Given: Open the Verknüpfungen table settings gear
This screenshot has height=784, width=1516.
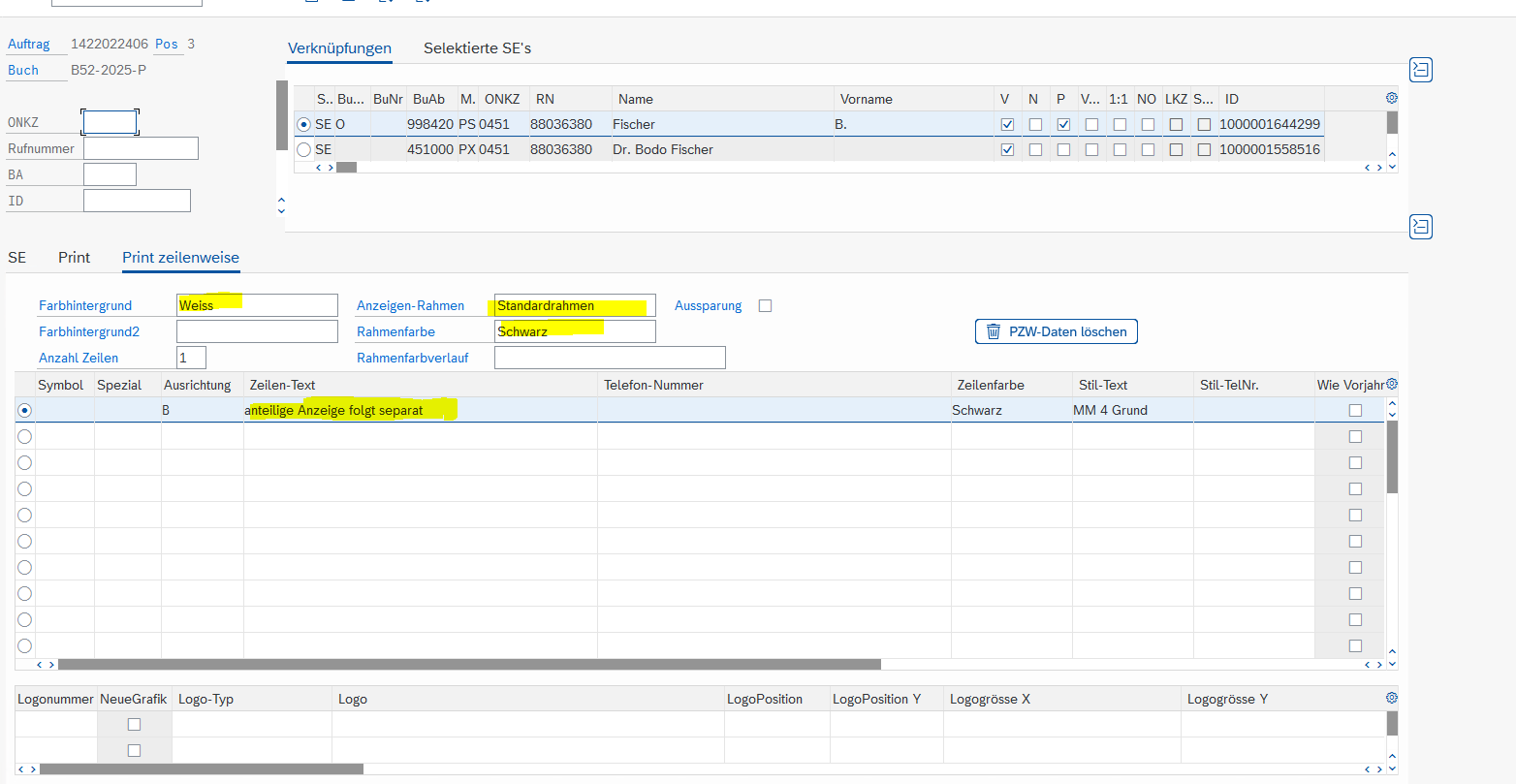Looking at the screenshot, I should (x=1392, y=98).
